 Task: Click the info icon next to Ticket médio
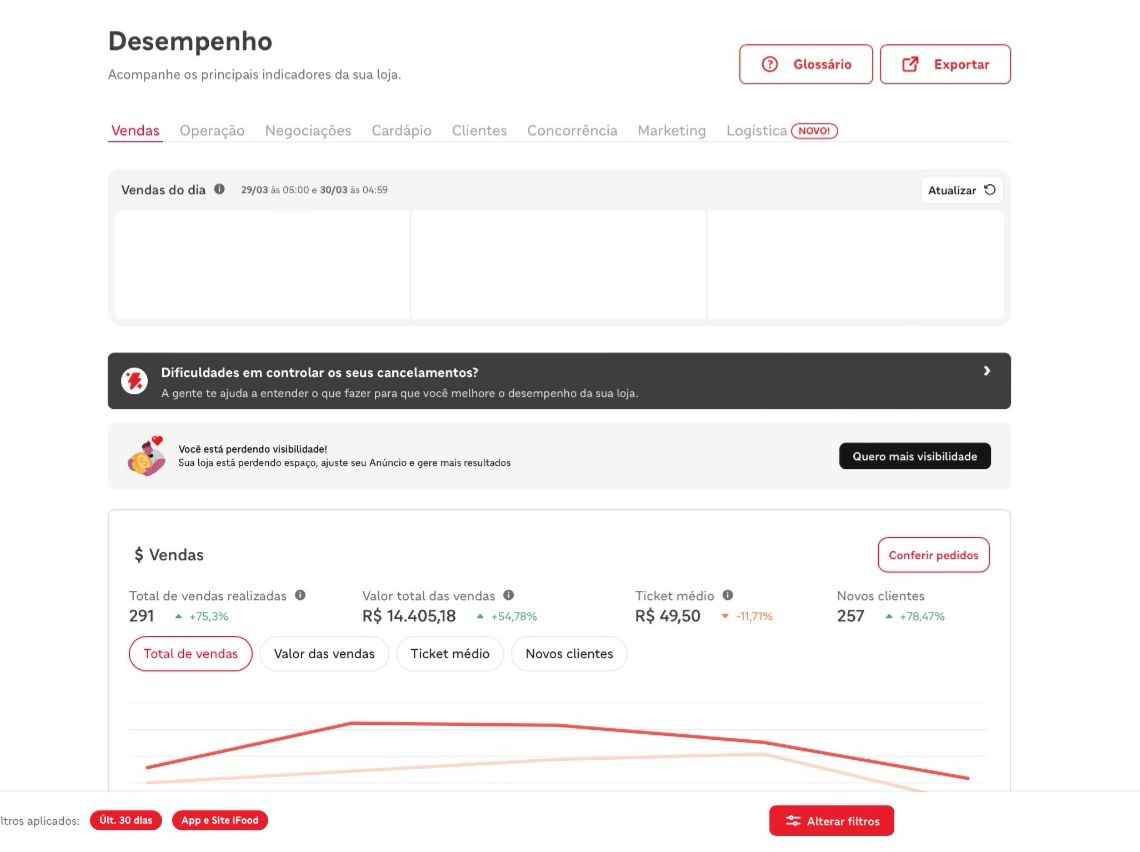coord(728,595)
